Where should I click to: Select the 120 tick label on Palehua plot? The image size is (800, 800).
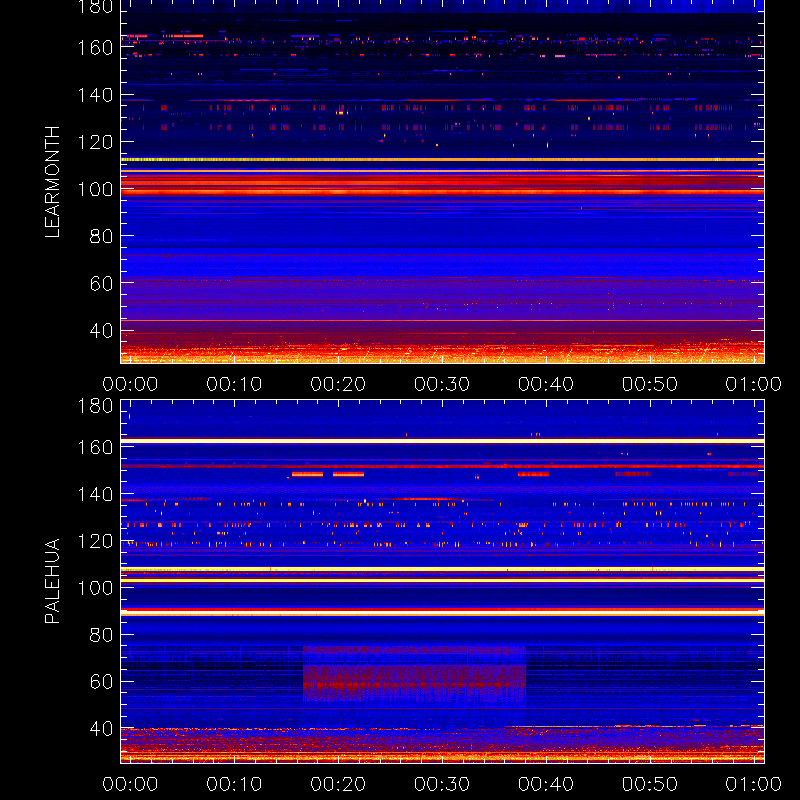[95, 541]
